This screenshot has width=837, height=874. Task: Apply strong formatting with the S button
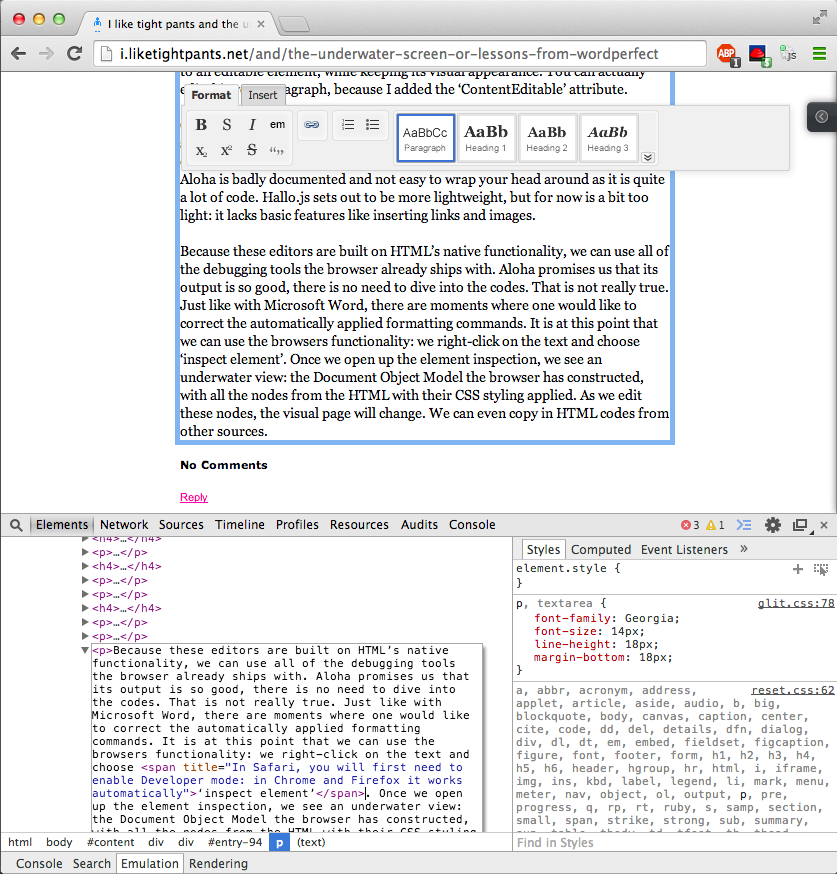pyautogui.click(x=226, y=125)
